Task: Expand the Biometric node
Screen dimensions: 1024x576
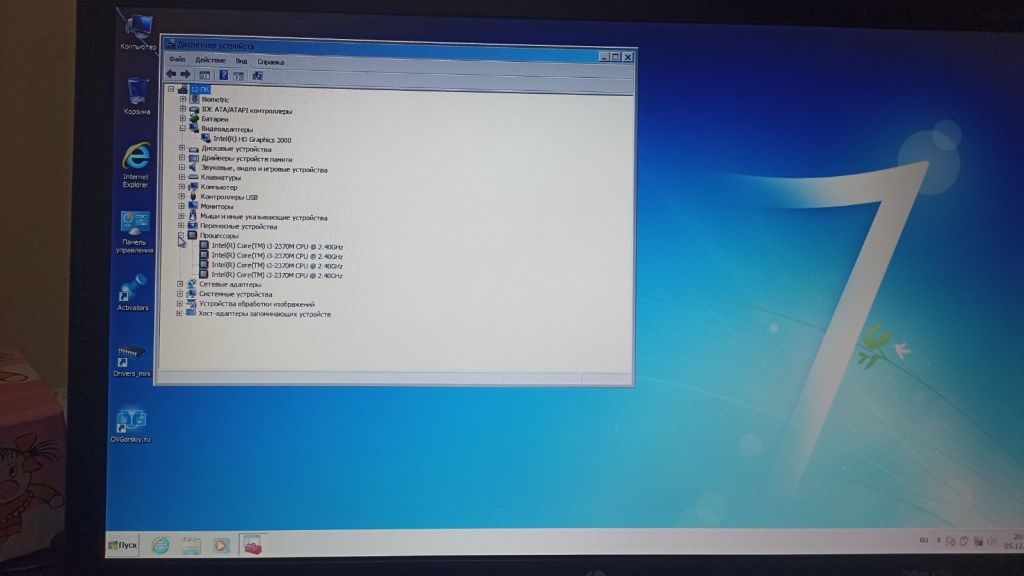Action: [183, 99]
